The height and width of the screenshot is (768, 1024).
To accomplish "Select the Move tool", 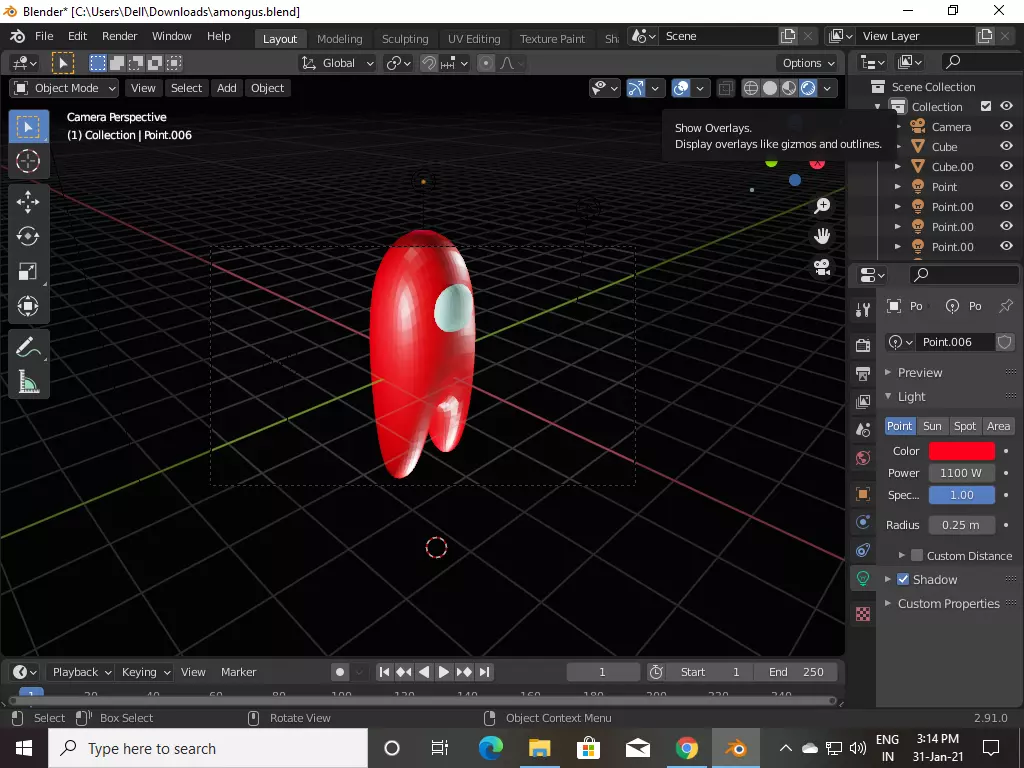I will tap(28, 202).
